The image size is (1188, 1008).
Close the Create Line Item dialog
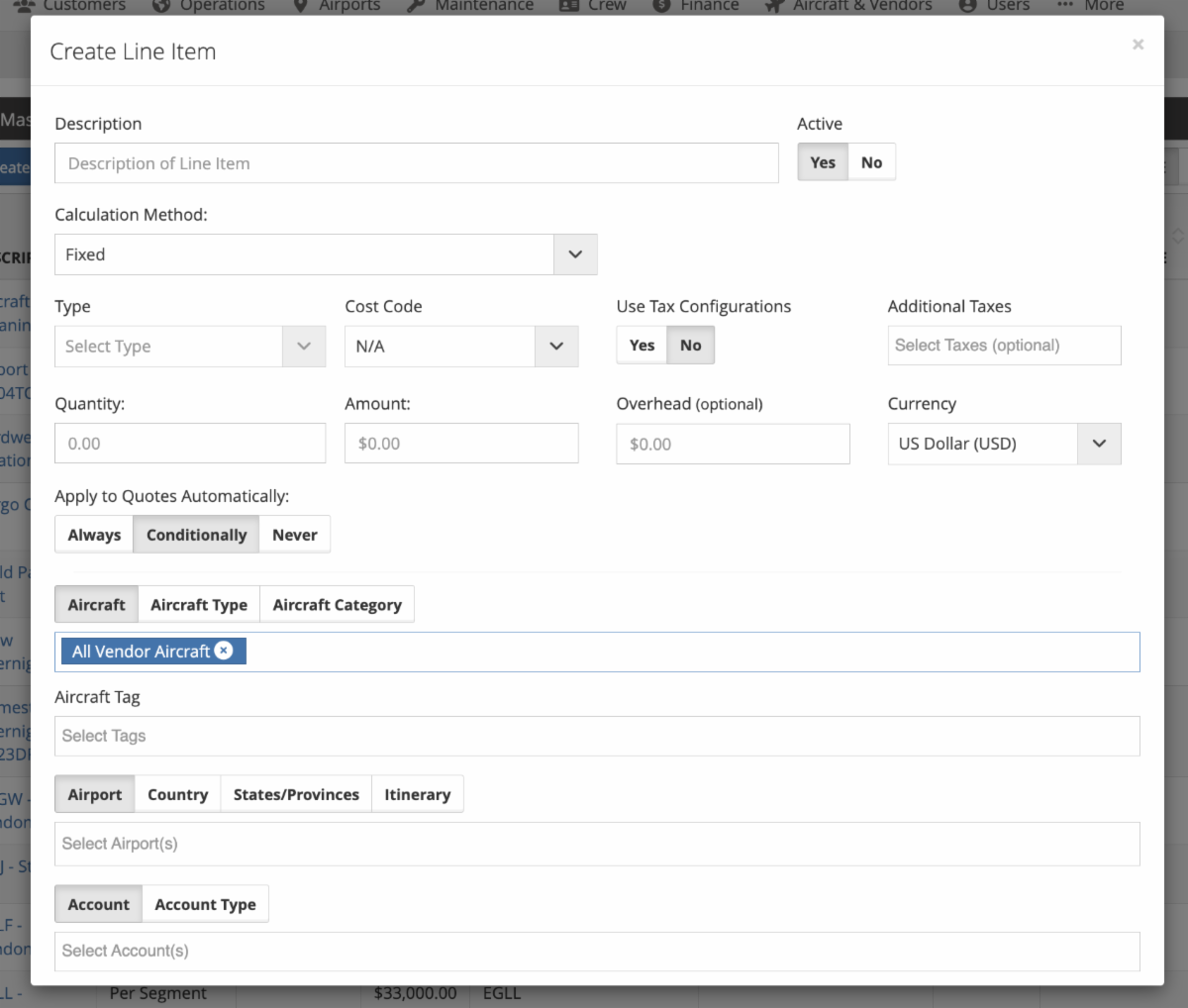(x=1138, y=45)
